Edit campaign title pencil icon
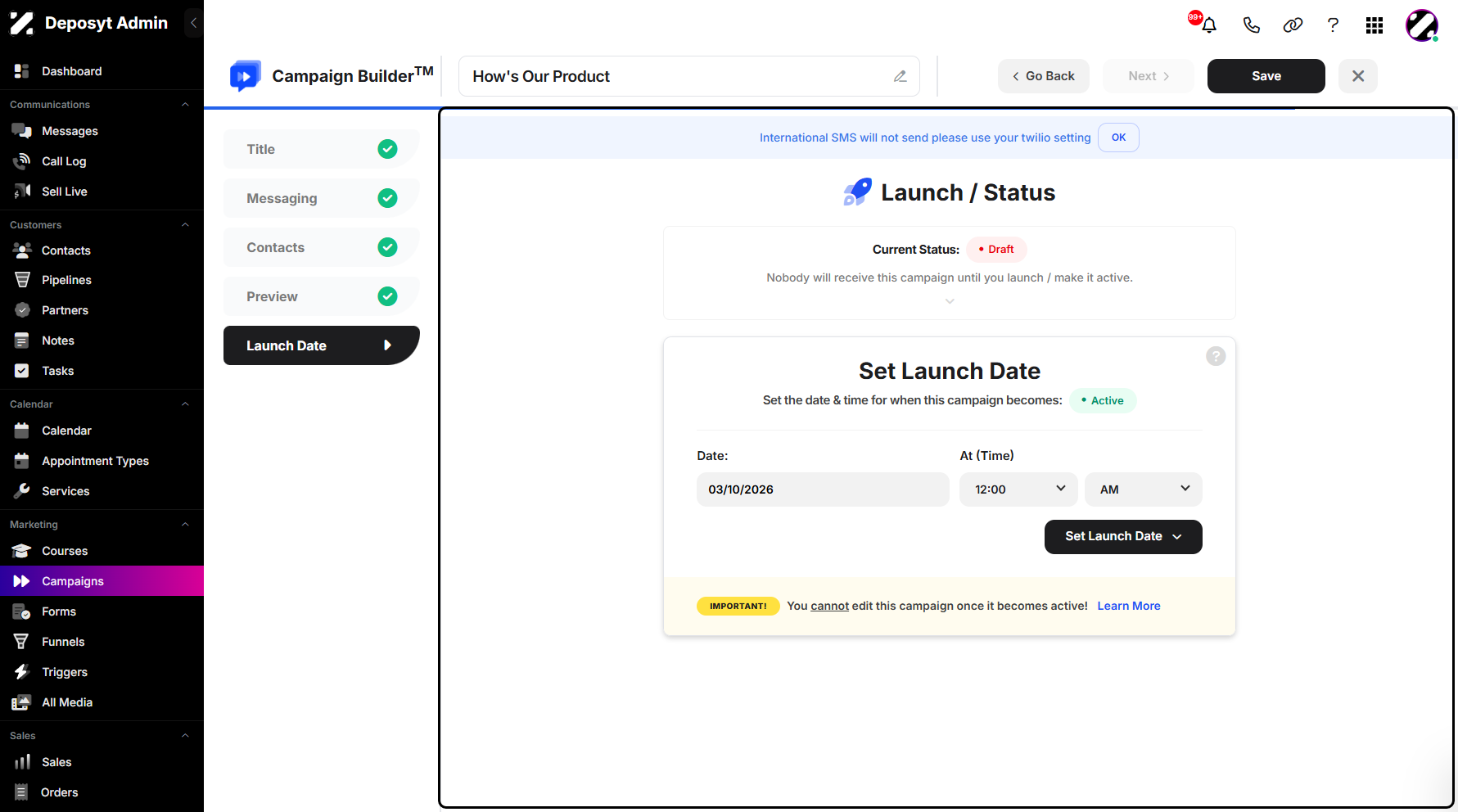 click(x=900, y=76)
